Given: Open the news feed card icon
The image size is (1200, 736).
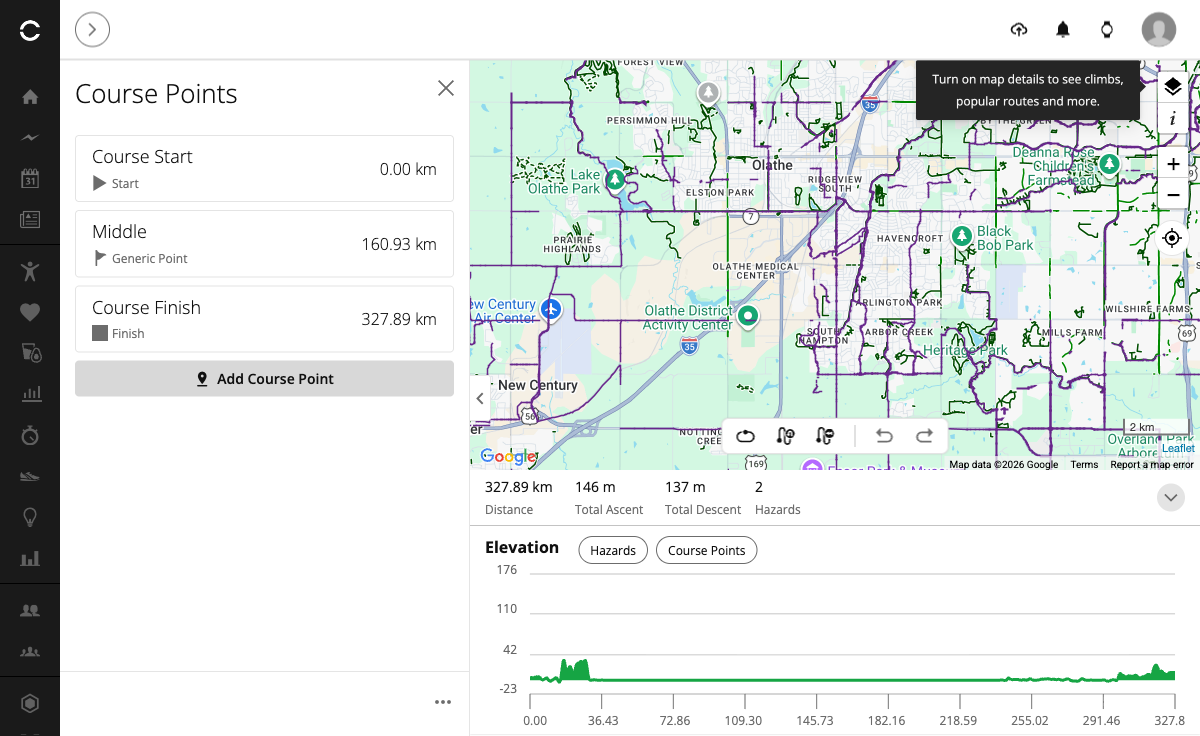Looking at the screenshot, I should [30, 220].
